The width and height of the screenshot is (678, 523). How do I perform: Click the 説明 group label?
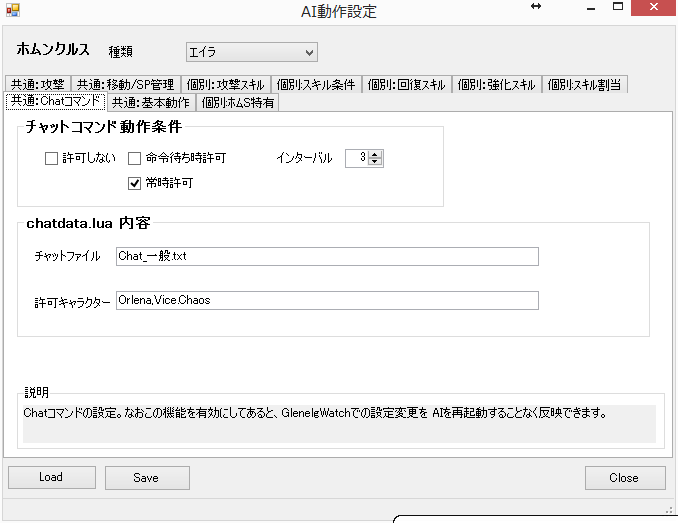pyautogui.click(x=36, y=392)
